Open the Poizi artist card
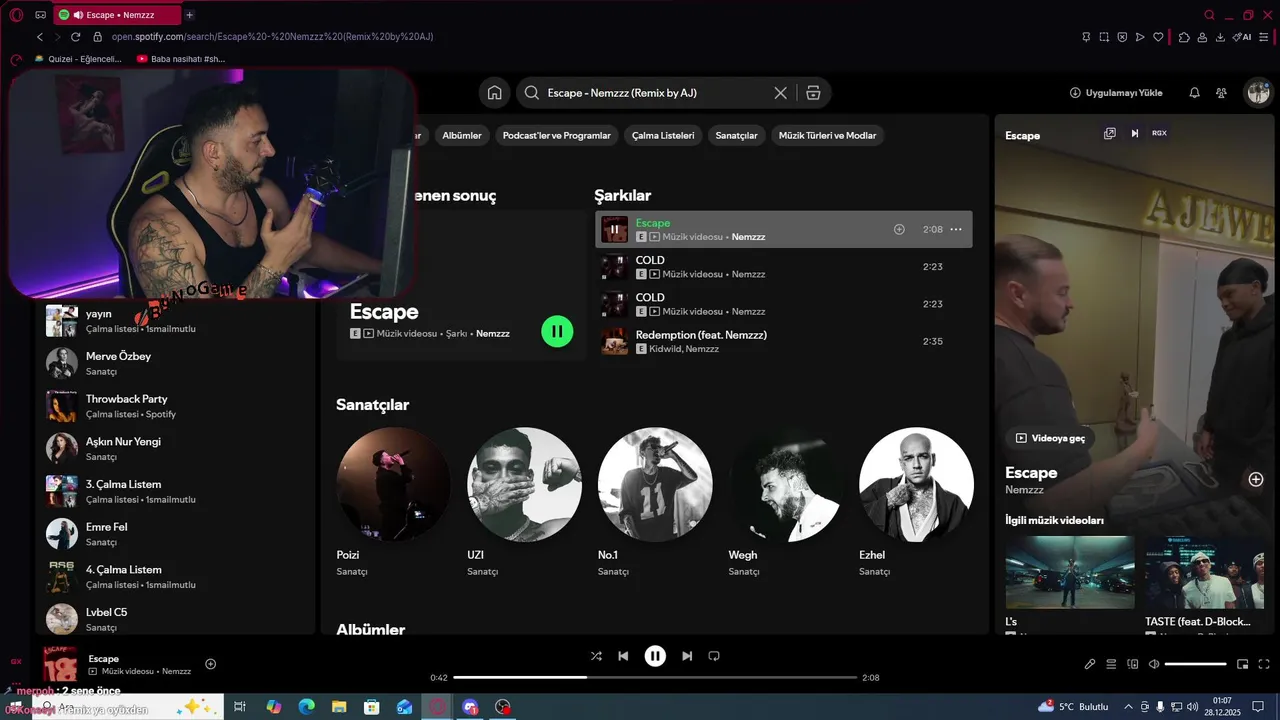This screenshot has height=720, width=1280. click(x=393, y=503)
